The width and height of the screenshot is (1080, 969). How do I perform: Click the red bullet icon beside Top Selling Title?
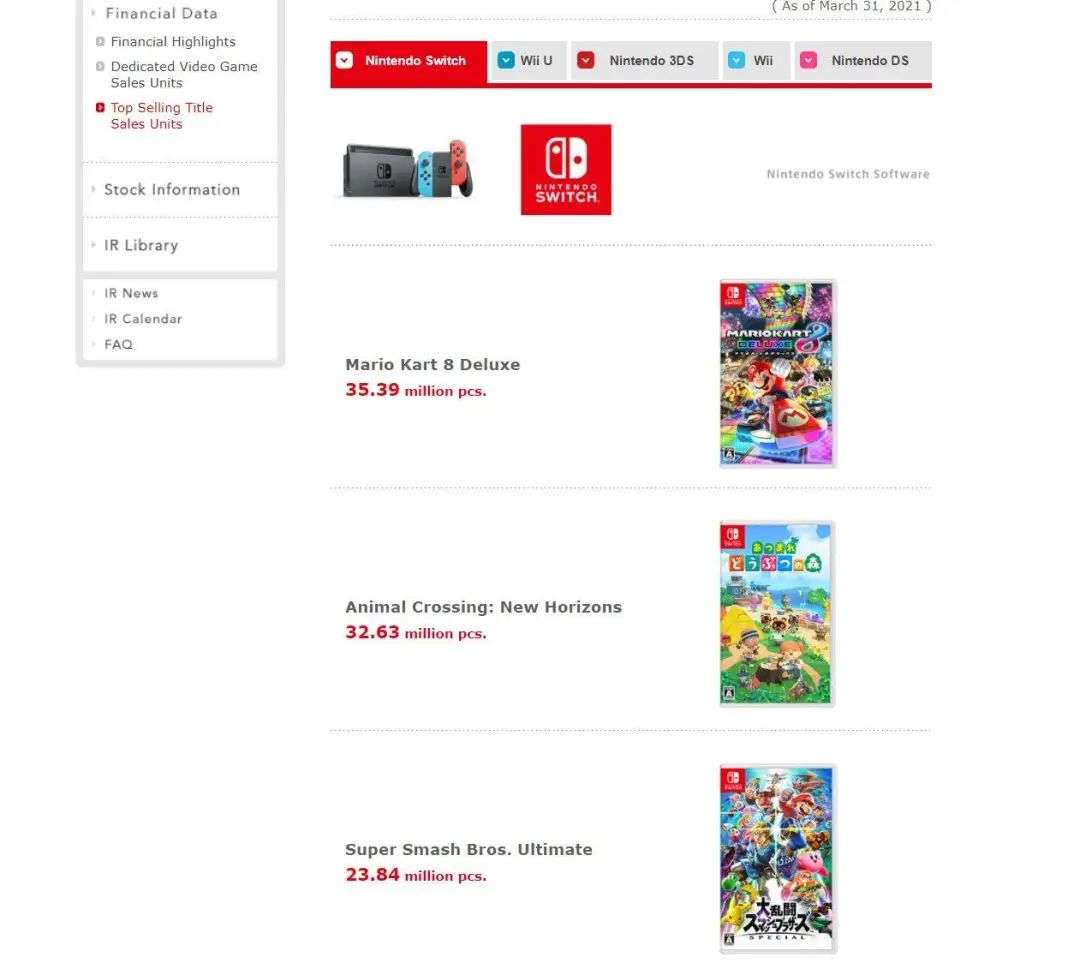pos(100,107)
